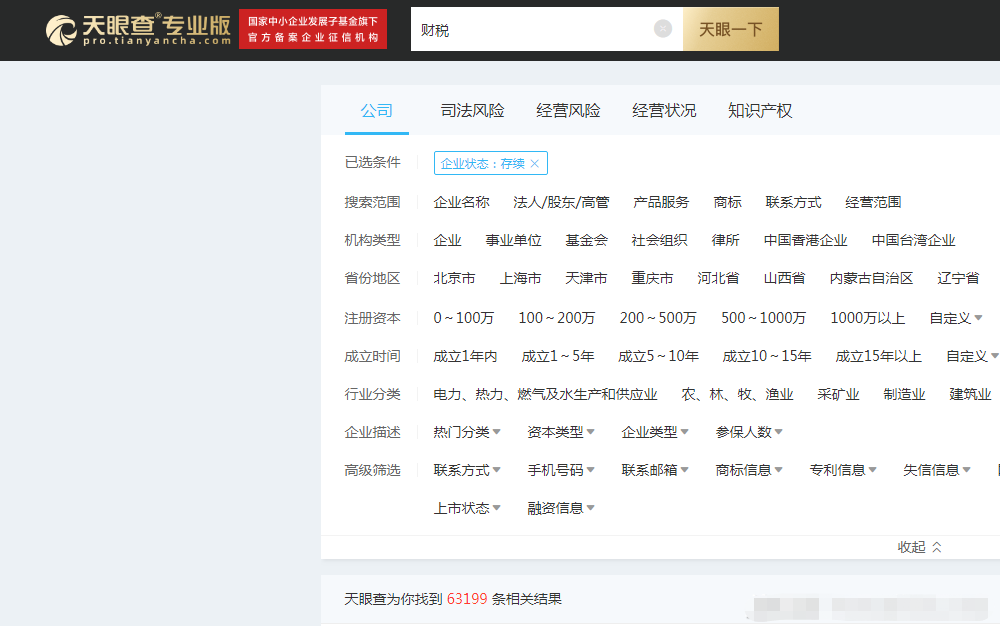
Task: Click the 天眼一下 search button
Action: pos(730,30)
